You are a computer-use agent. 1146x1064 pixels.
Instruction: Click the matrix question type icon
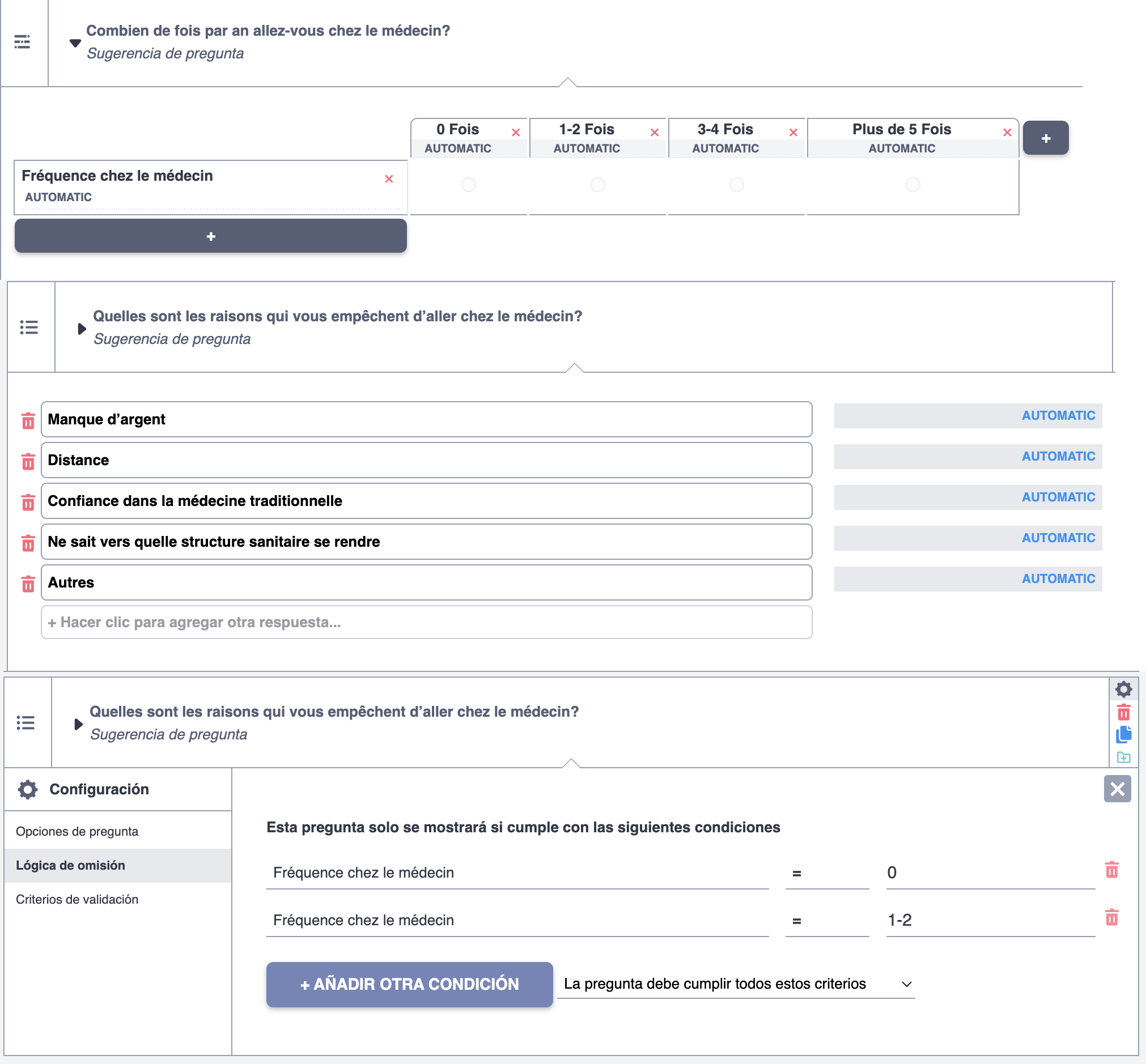click(23, 41)
